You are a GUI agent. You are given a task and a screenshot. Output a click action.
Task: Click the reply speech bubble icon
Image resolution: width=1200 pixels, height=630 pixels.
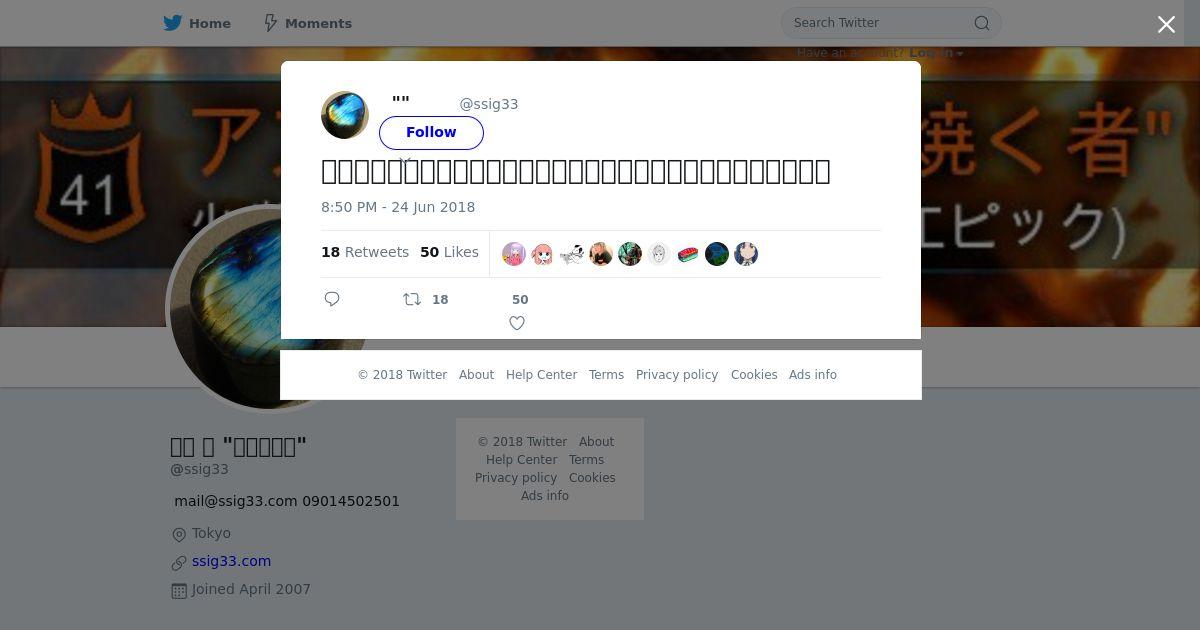click(x=333, y=299)
